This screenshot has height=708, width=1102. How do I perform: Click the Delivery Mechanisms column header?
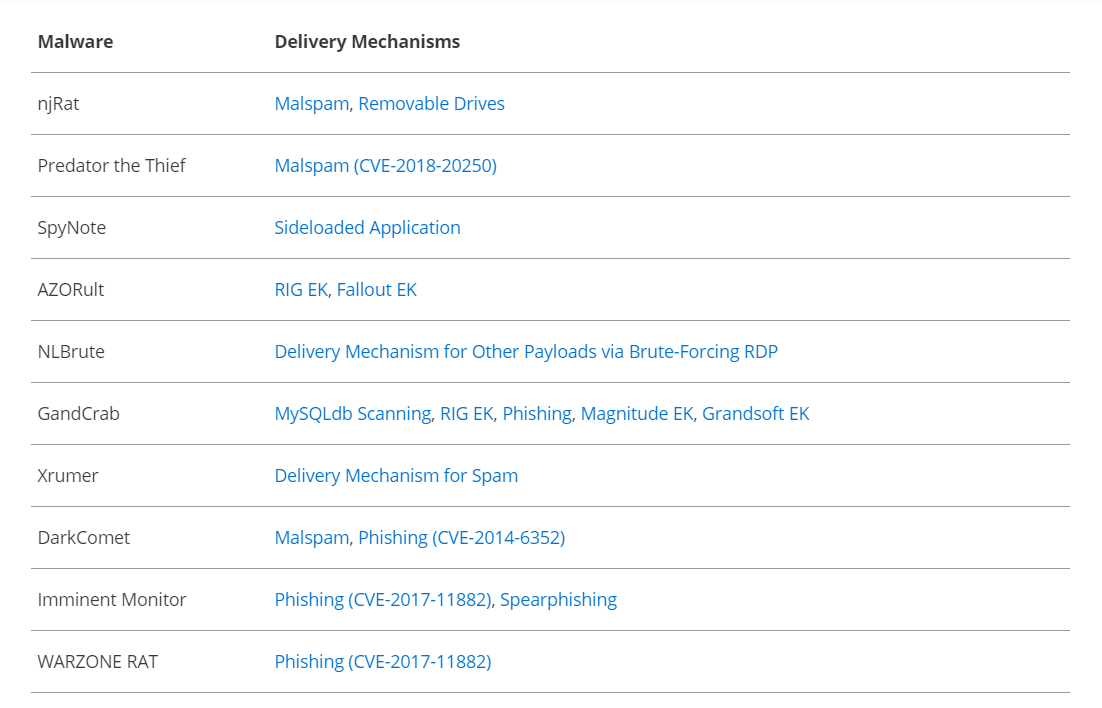[367, 42]
